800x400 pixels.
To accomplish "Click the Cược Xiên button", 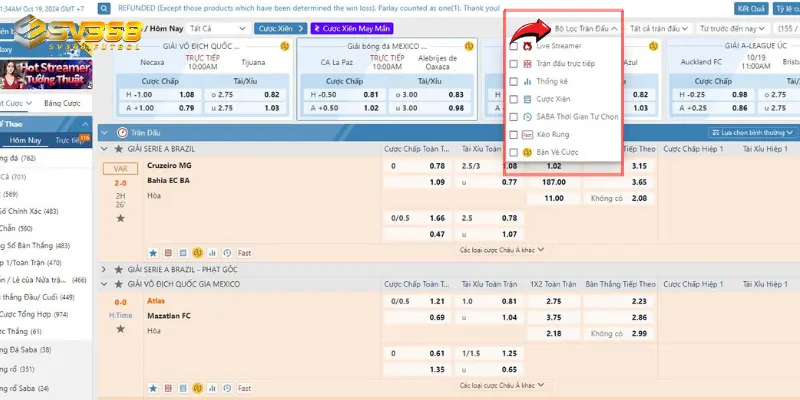I will coord(280,30).
